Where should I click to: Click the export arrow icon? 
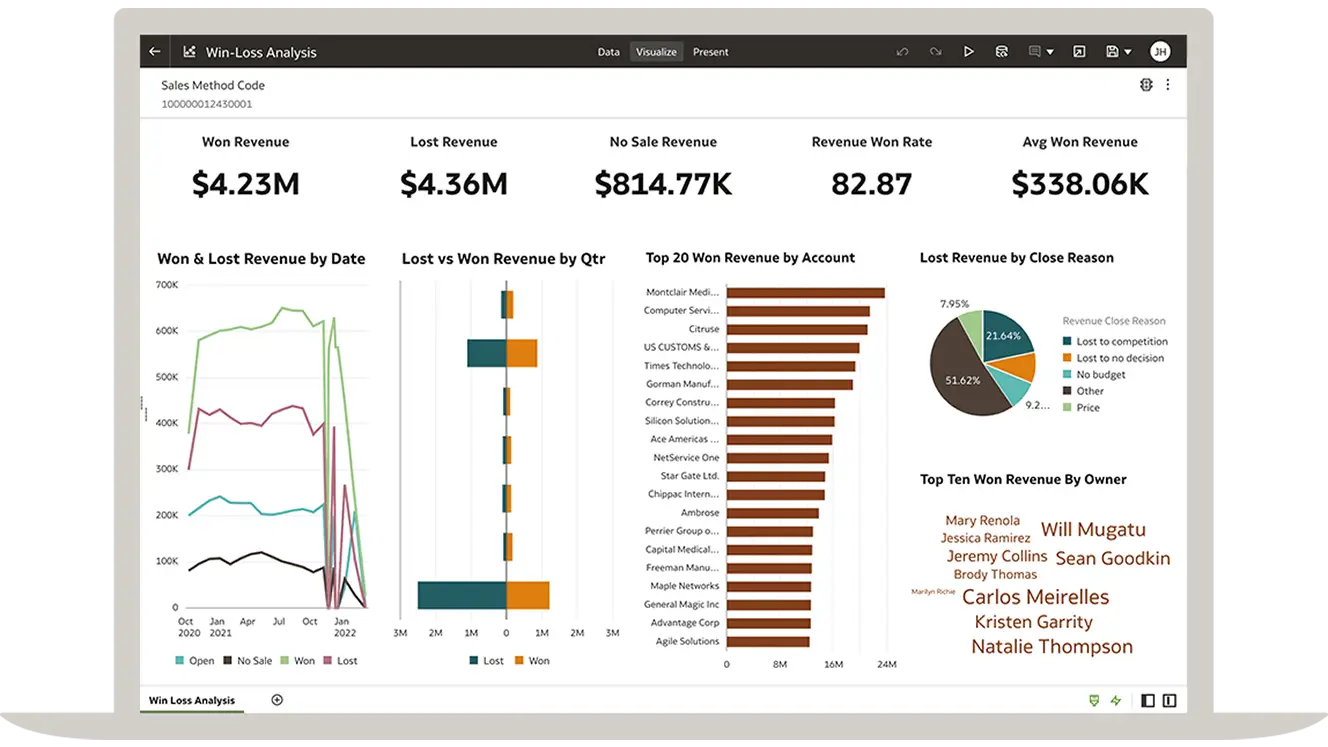point(1079,52)
